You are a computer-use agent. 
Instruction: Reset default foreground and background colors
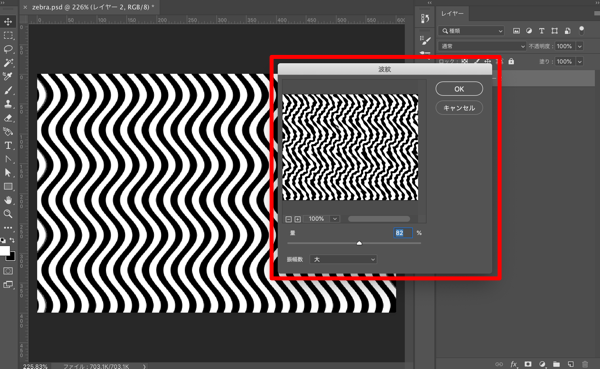pos(3,240)
